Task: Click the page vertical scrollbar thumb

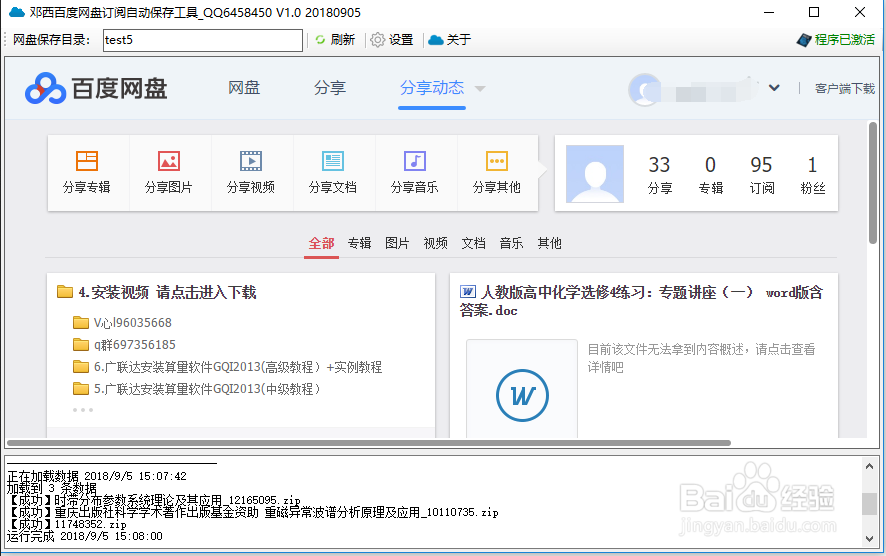Action: (x=873, y=183)
